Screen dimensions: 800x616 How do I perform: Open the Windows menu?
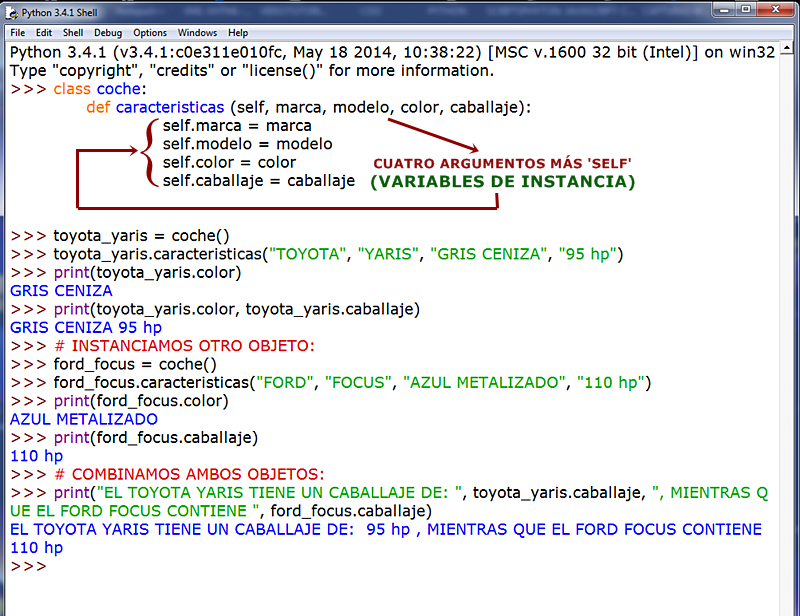196,32
